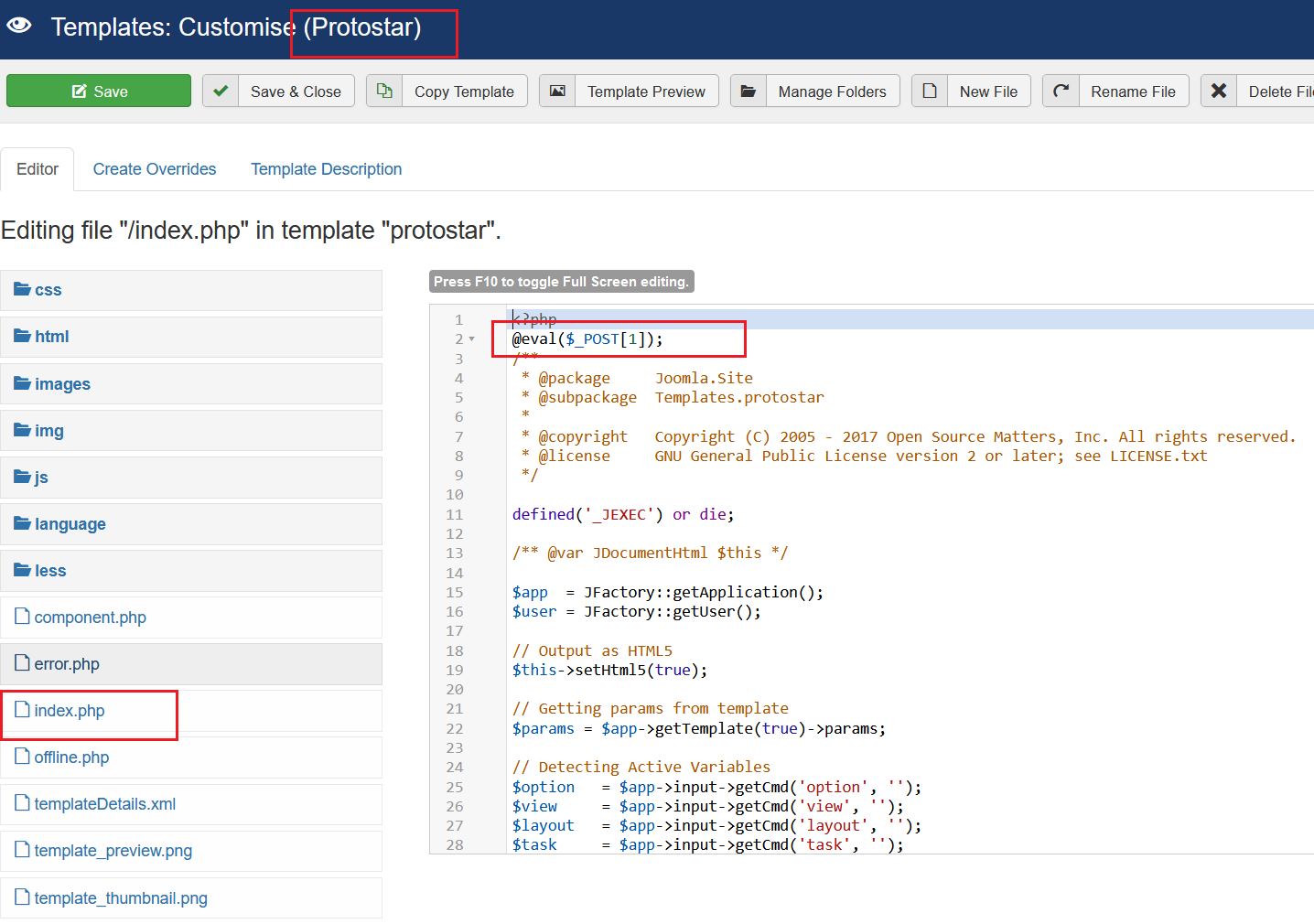This screenshot has width=1314, height=924.
Task: Expand the css folder
Action: 48,290
